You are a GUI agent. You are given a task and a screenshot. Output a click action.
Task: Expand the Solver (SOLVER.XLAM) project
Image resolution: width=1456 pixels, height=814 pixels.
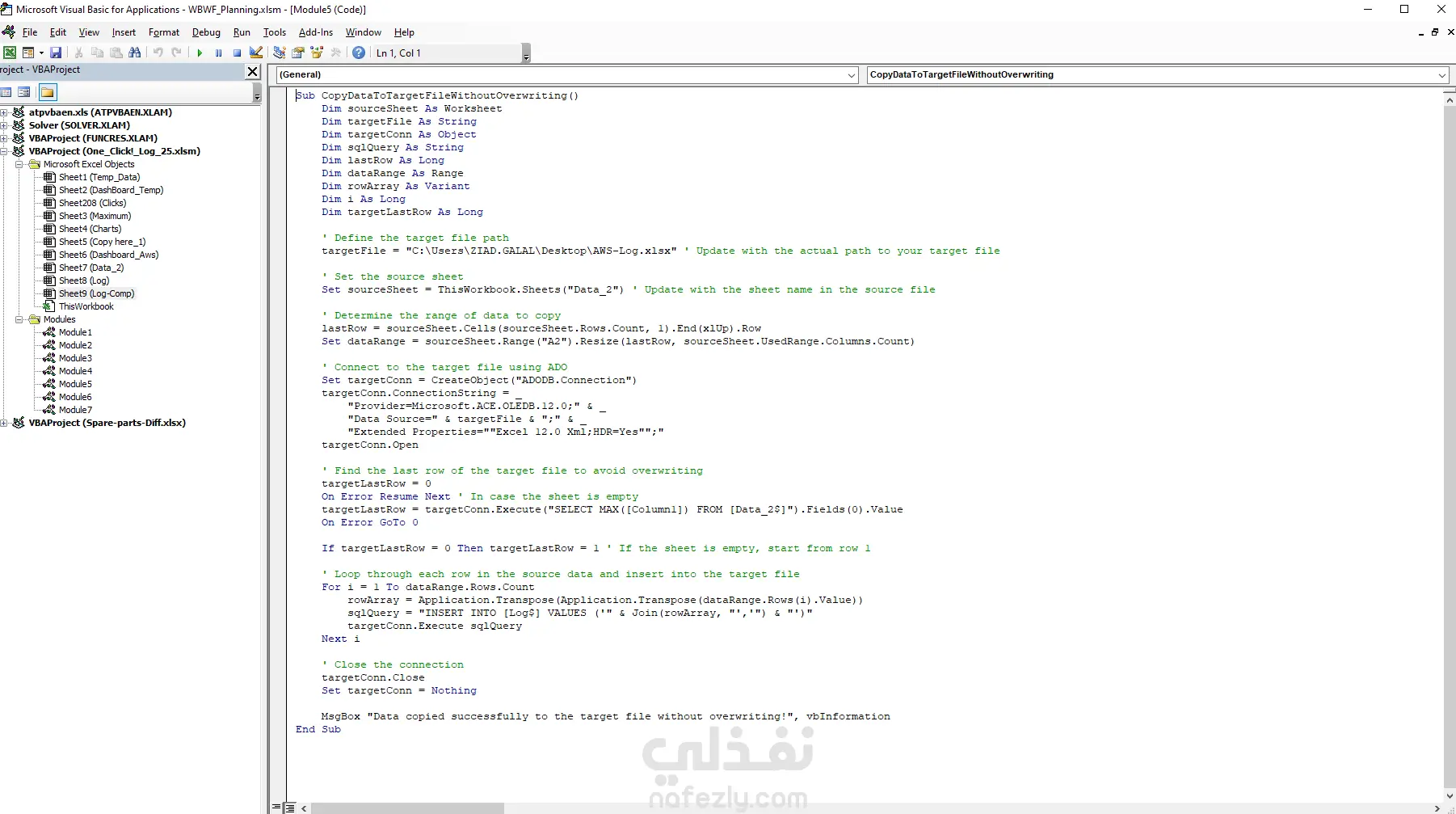tap(4, 125)
